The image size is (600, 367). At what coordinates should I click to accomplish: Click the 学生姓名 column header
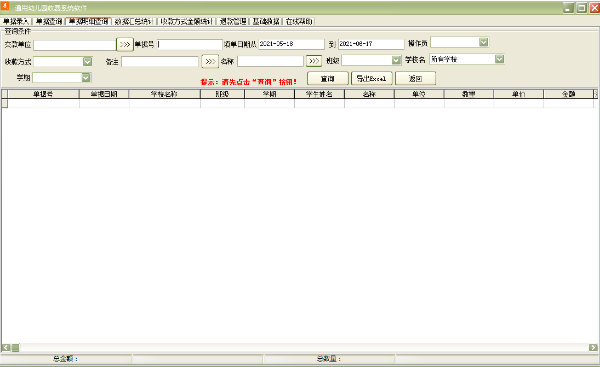(x=320, y=94)
